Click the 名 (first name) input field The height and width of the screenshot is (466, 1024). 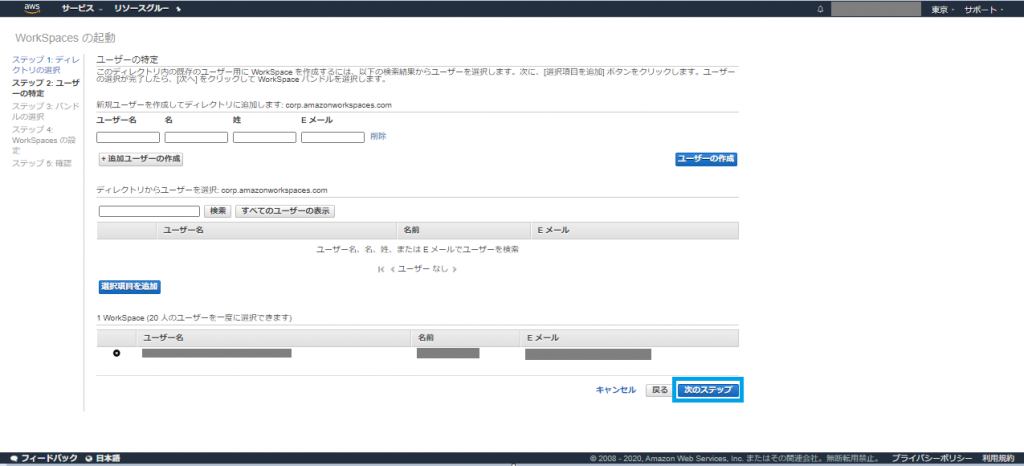point(196,137)
